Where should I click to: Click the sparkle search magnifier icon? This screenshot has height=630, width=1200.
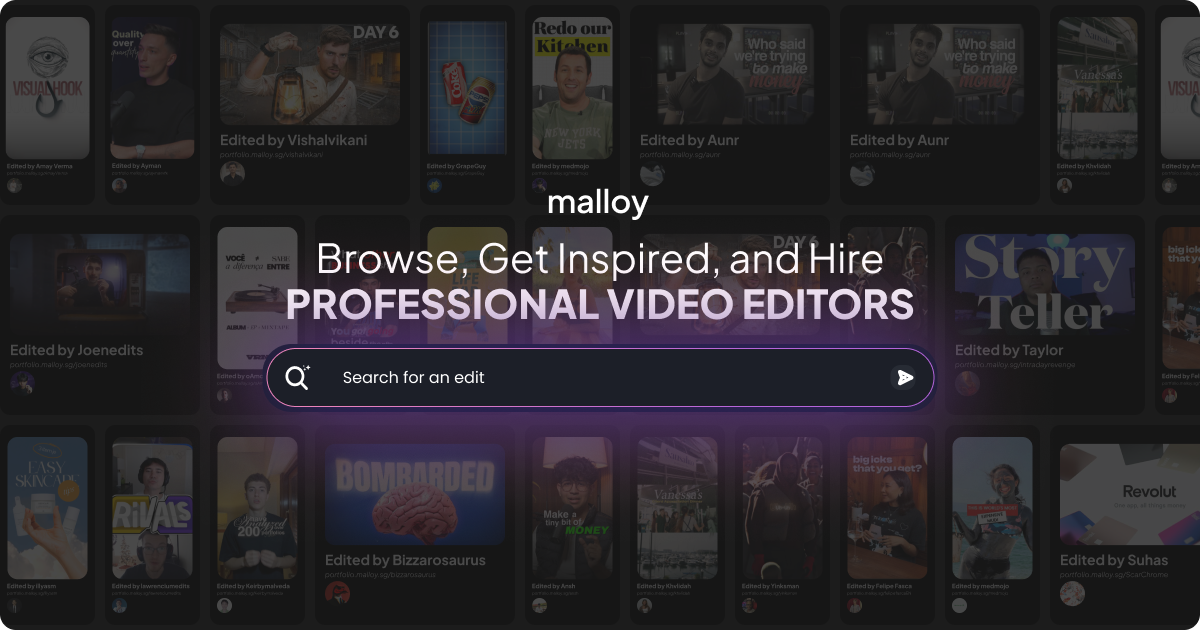(297, 377)
